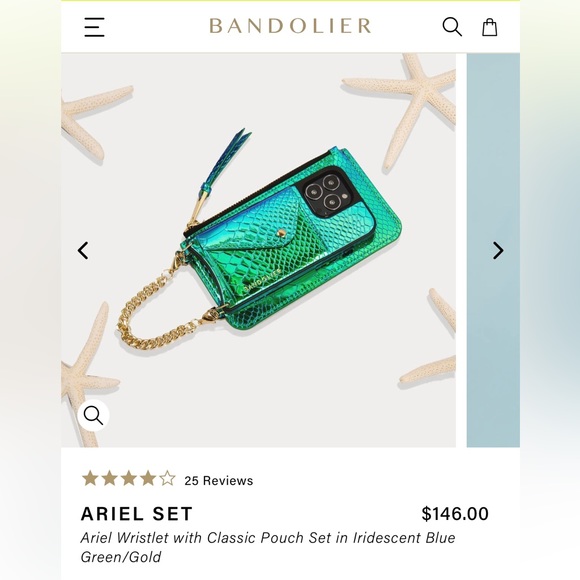Viewport: 580px width, 580px height.
Task: Open the site search magnifier icon
Action: click(452, 27)
